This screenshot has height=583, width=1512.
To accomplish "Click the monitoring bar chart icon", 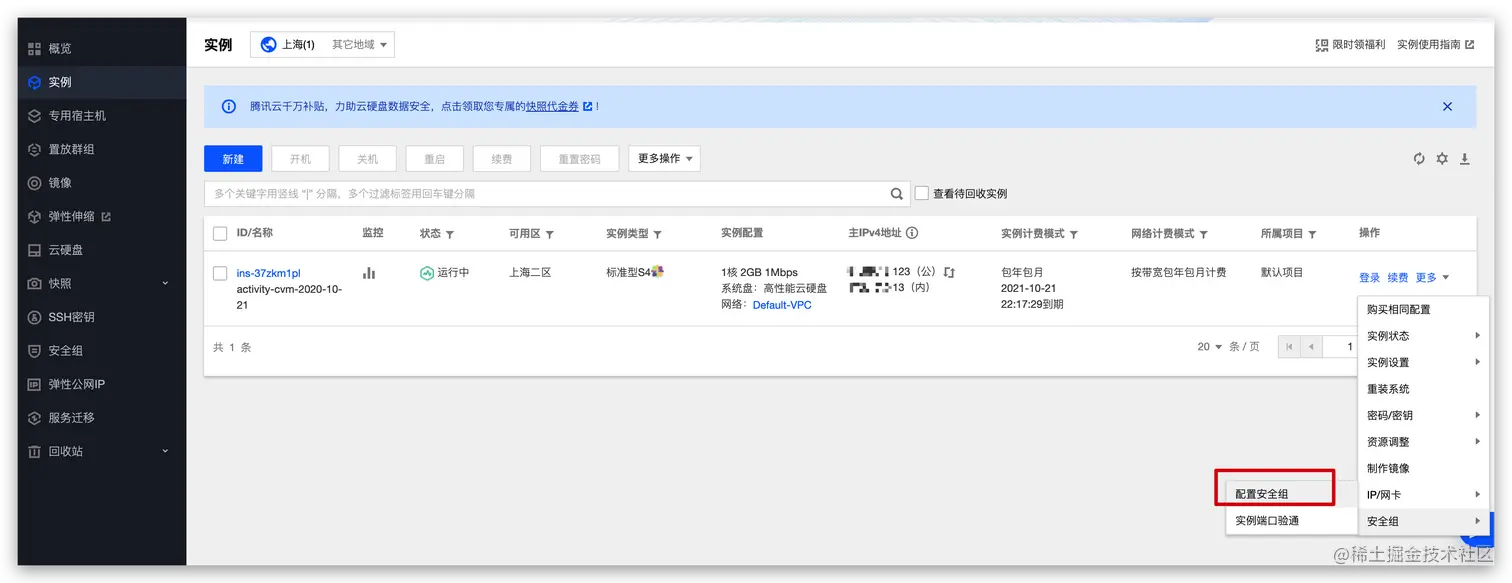I will point(369,273).
